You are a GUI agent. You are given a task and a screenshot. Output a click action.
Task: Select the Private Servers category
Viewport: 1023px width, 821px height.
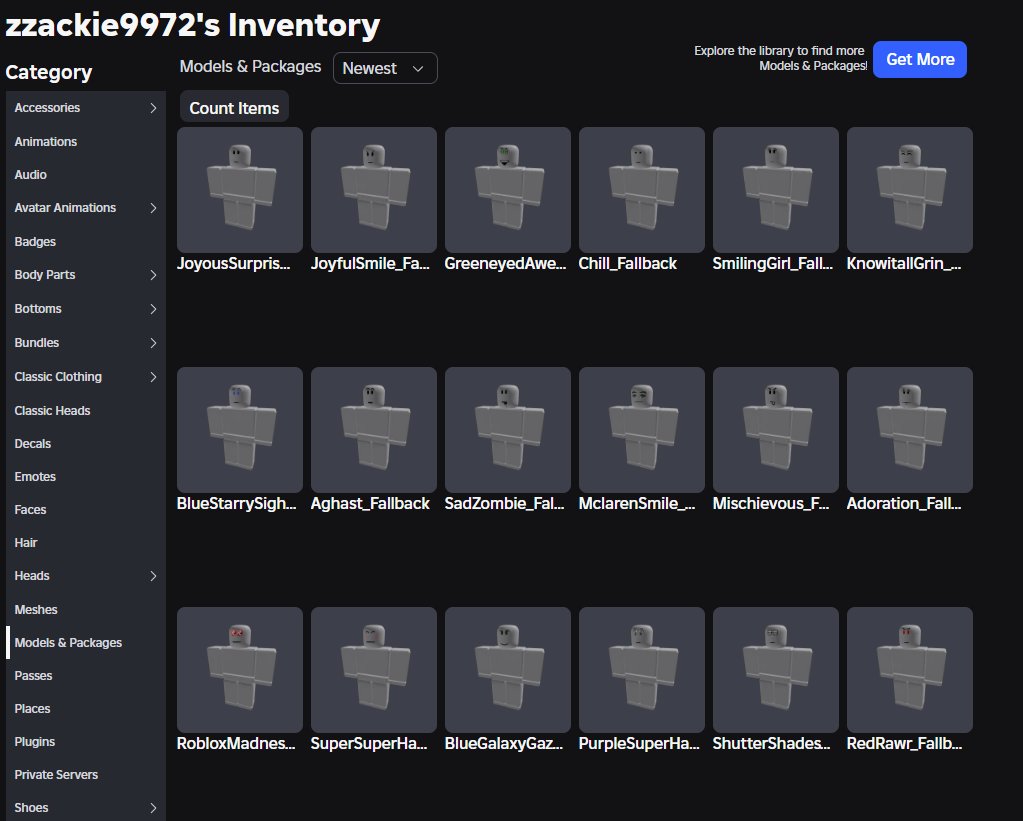pyautogui.click(x=85, y=775)
